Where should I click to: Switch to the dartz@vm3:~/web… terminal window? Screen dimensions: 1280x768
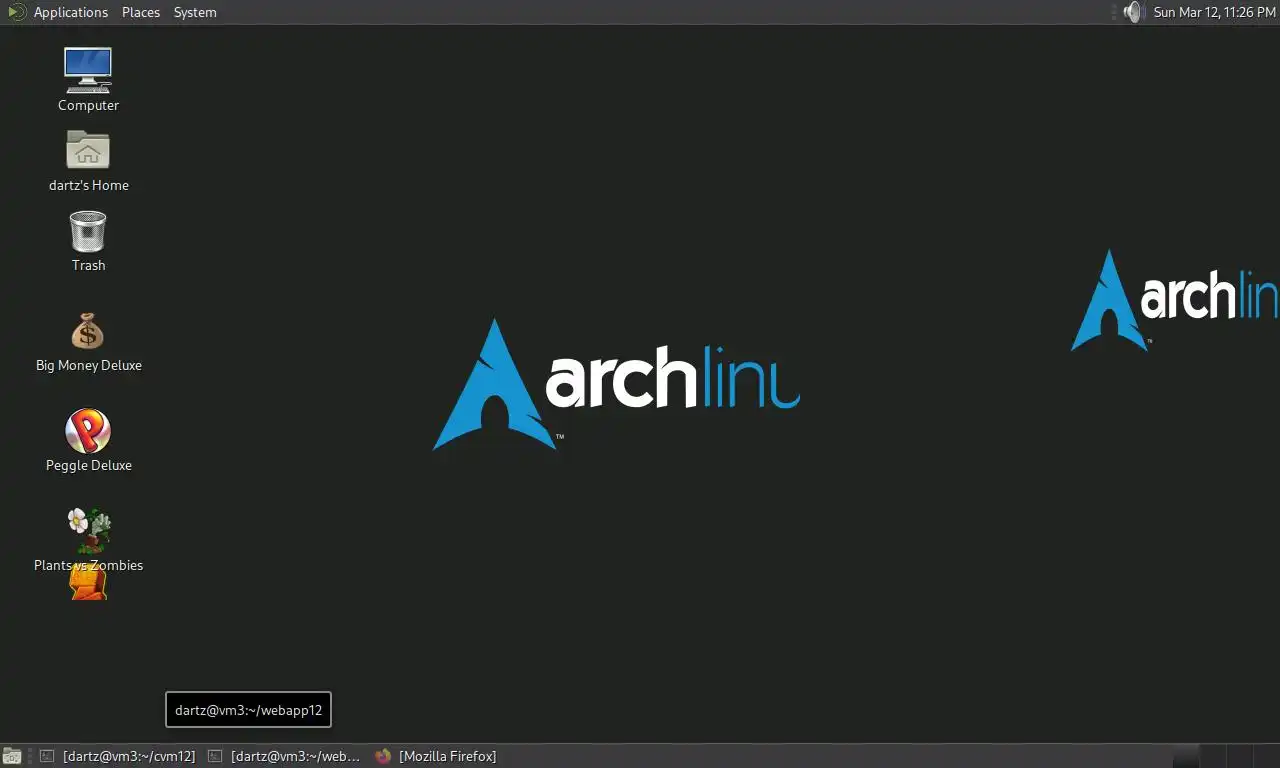click(x=285, y=756)
